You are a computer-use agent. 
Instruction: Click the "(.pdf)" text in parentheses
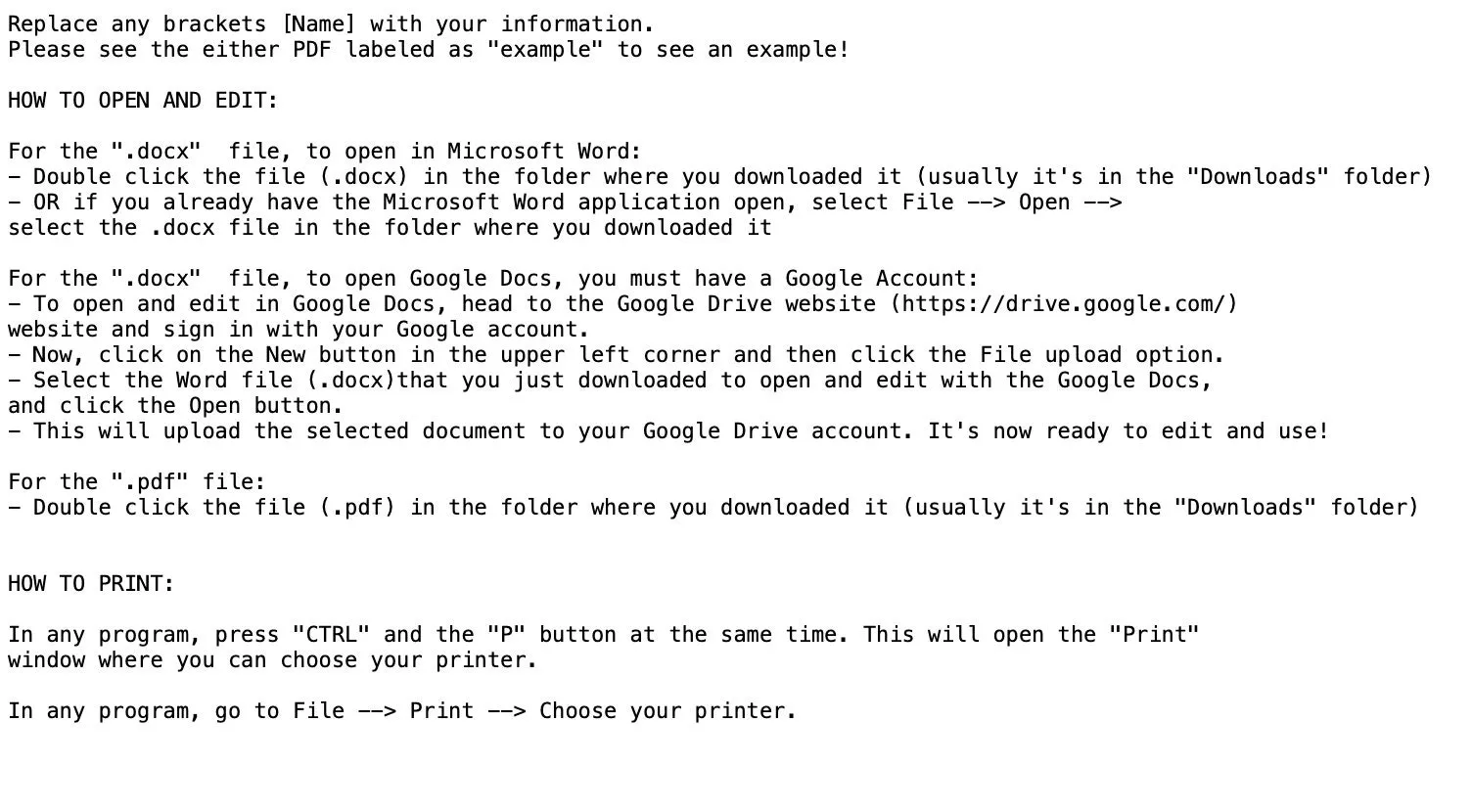tap(357, 507)
